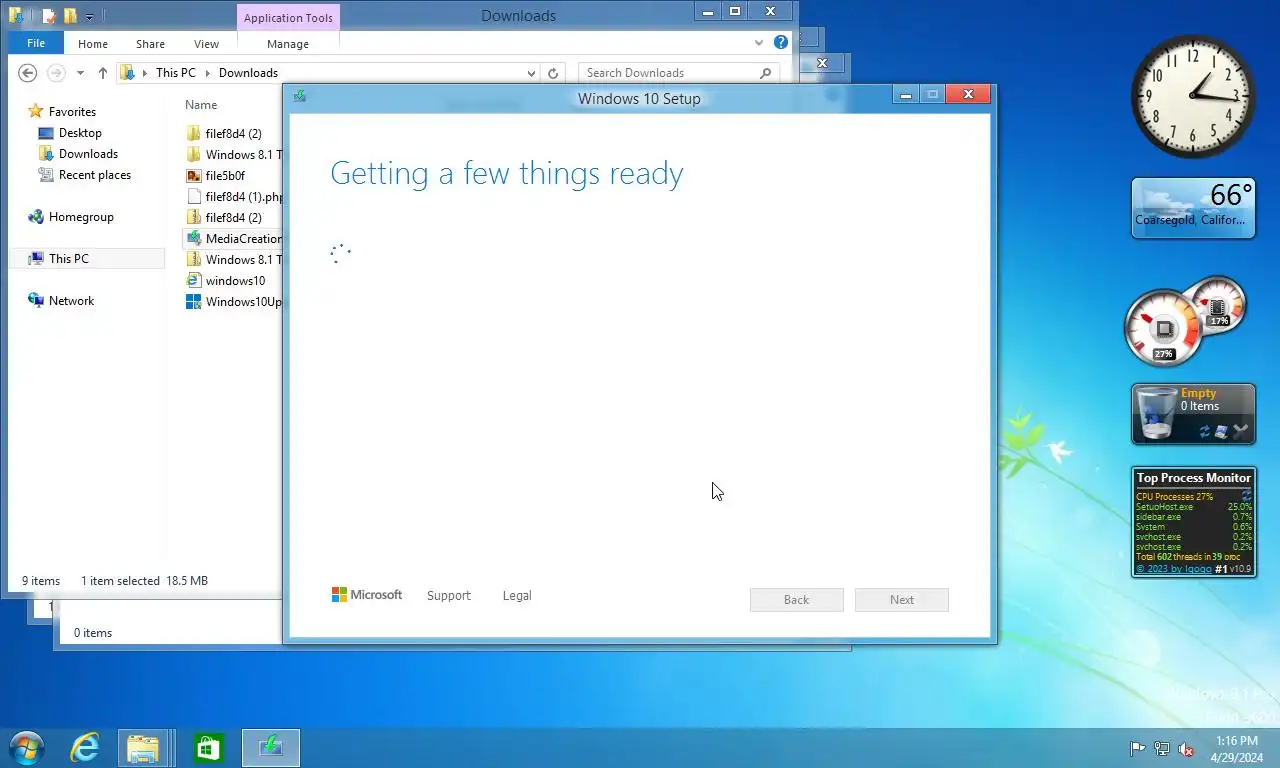Open Downloads under Favorites
The image size is (1280, 768).
88,154
